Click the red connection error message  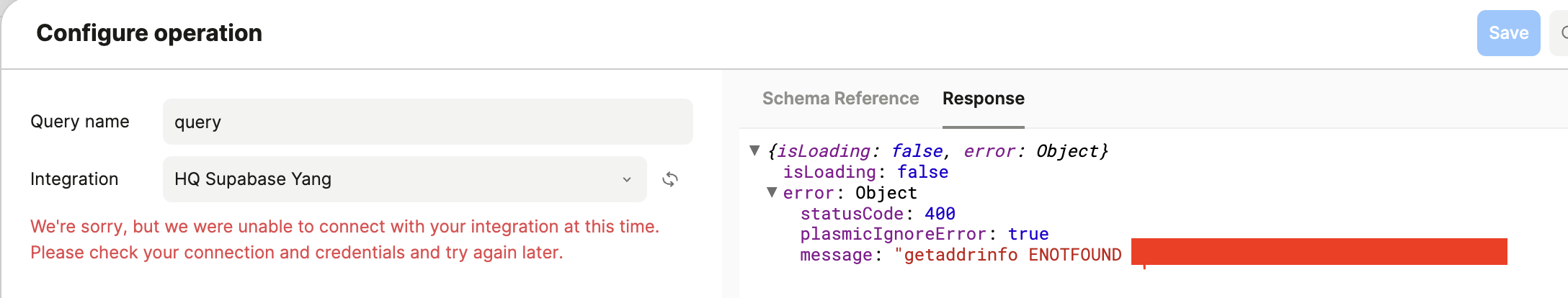click(x=344, y=240)
